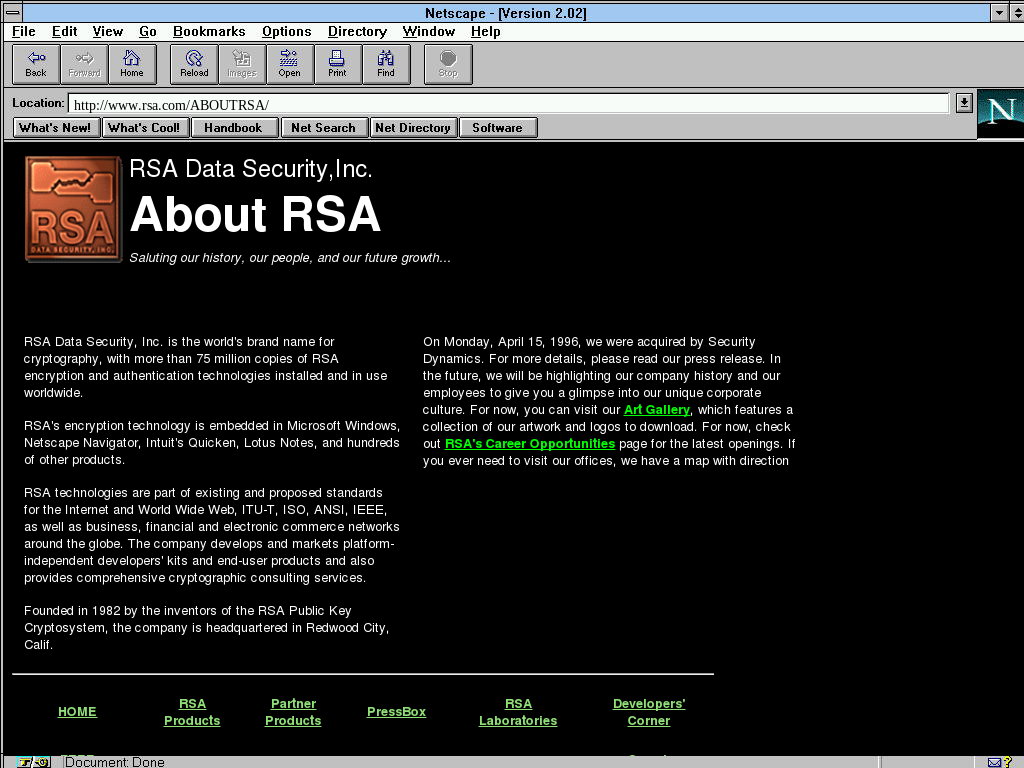Click the mail envelope icon in the status bar

click(995, 762)
